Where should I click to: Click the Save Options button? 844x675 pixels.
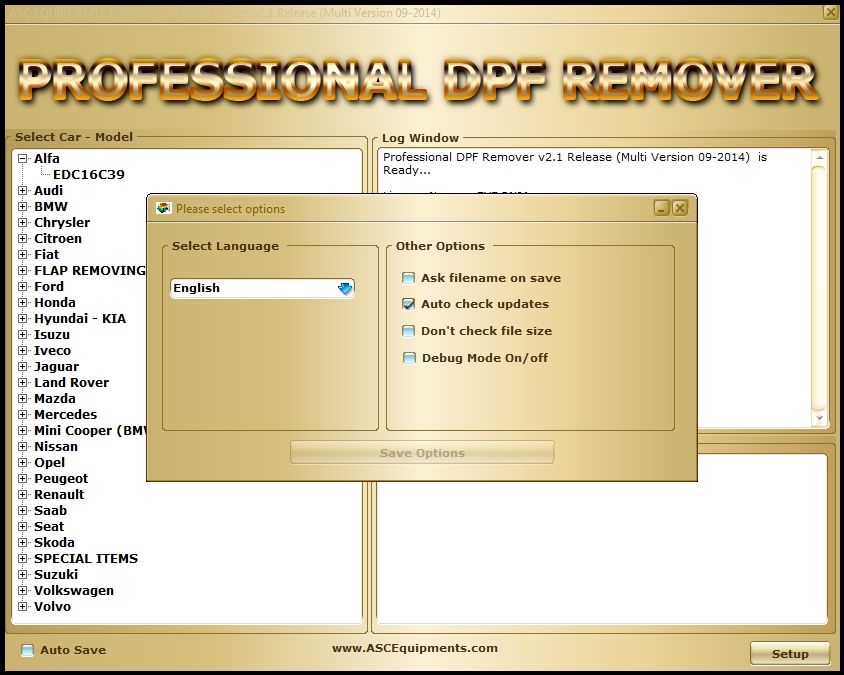pos(422,453)
